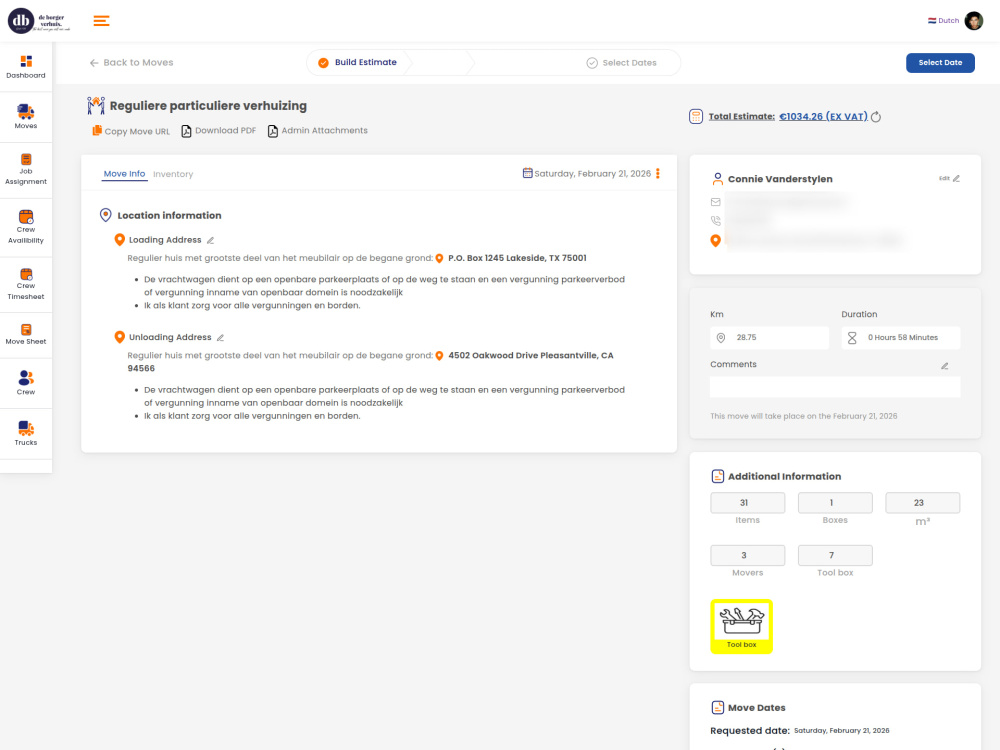Open the Crew section in the sidebar
Viewport: 1000px width, 750px height.
[26, 383]
